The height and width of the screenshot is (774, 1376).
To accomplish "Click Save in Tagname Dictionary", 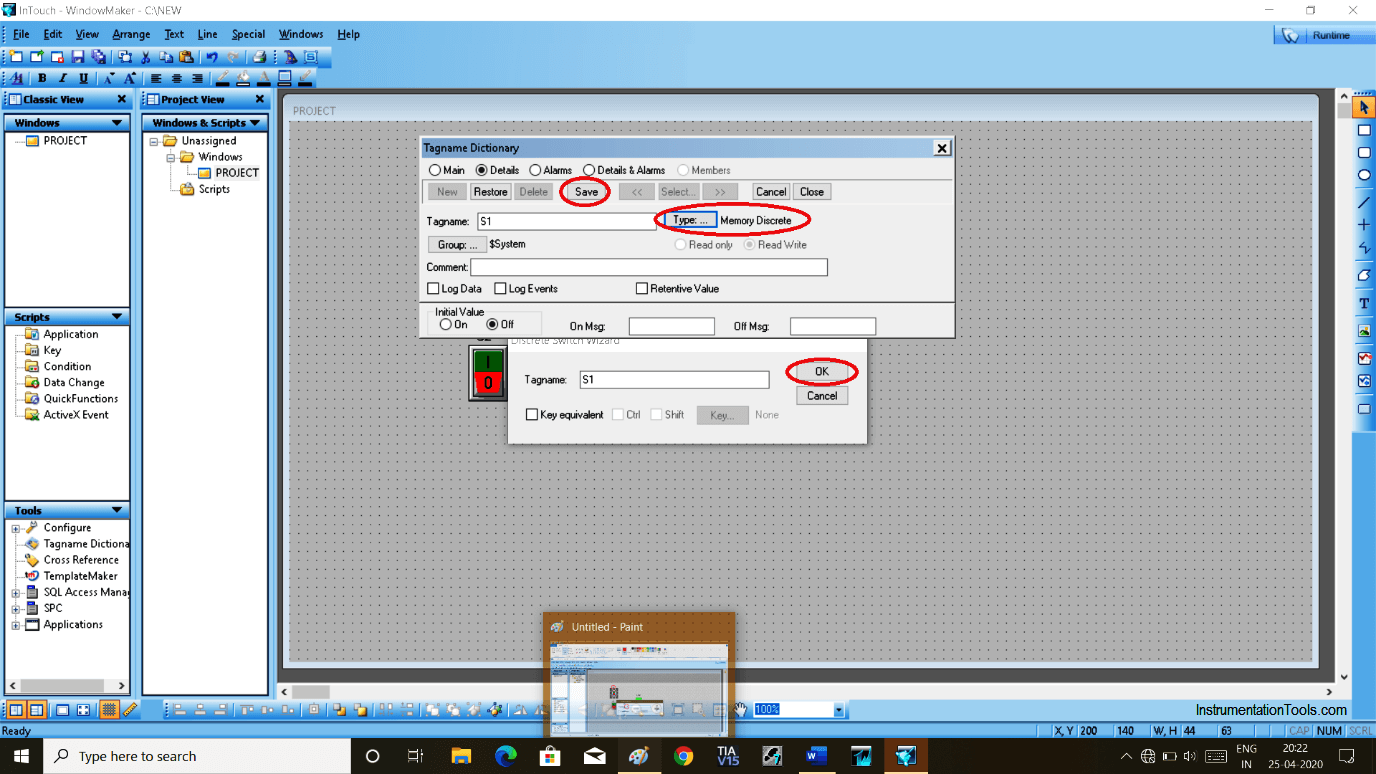I will point(586,192).
